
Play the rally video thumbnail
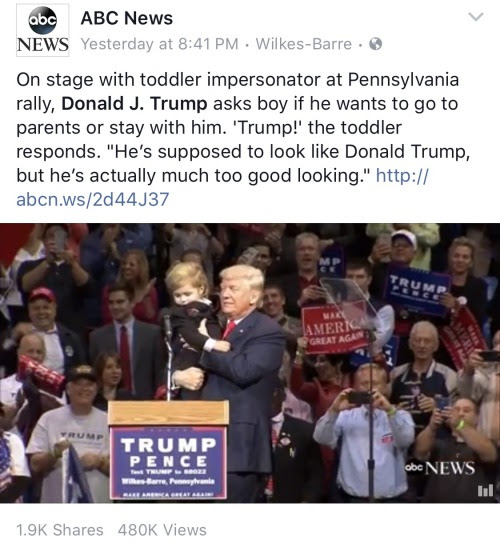(250, 363)
